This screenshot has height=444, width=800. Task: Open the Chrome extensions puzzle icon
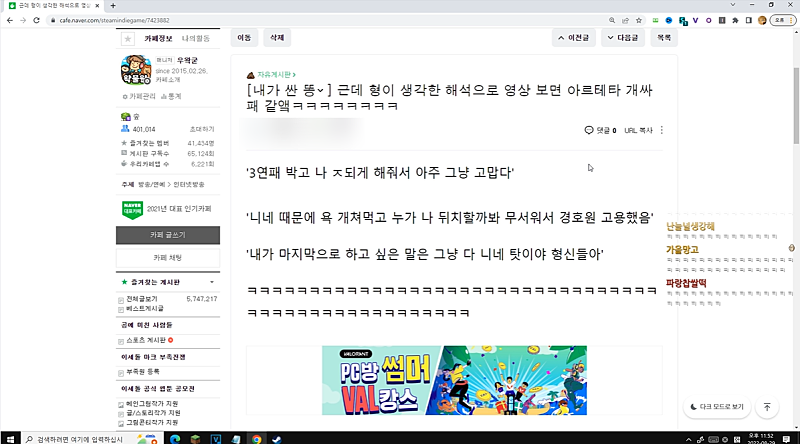[735, 20]
